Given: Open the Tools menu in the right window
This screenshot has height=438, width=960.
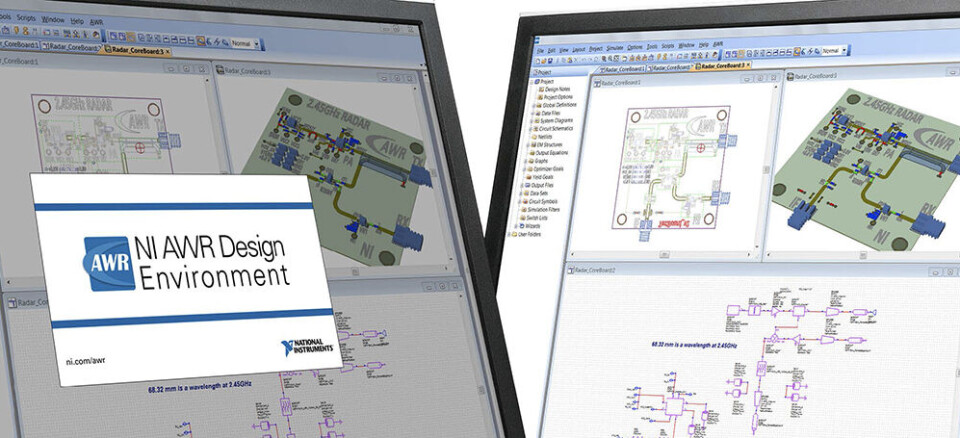Looking at the screenshot, I should (x=652, y=47).
